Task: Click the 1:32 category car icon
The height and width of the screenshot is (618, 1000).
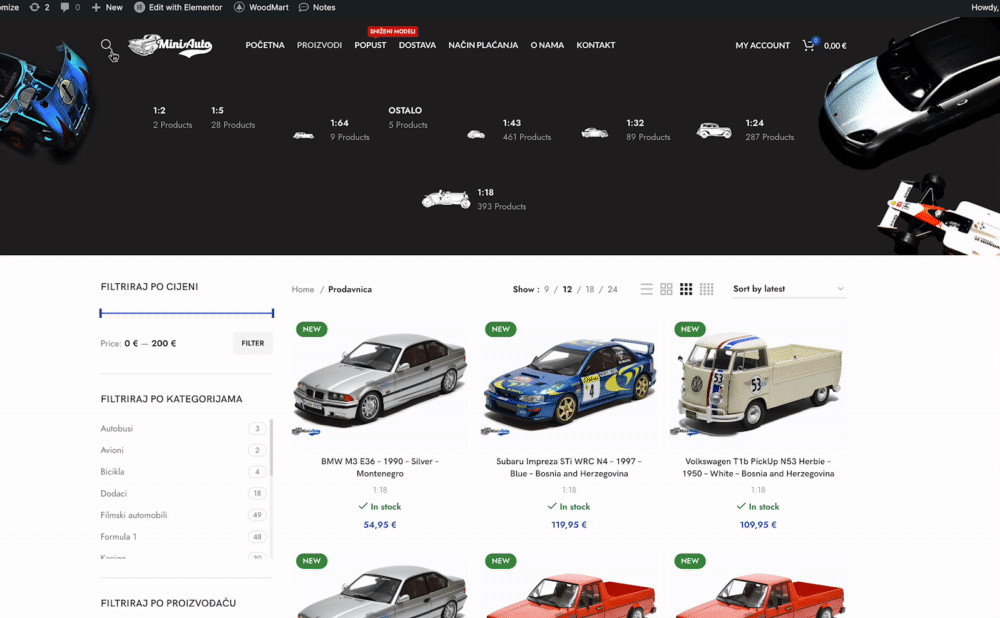Action: pos(594,132)
